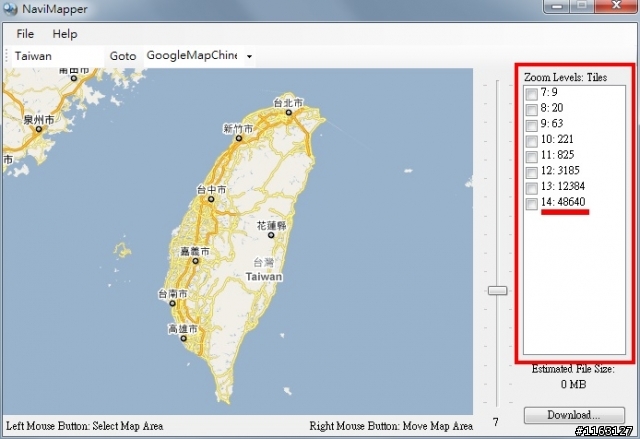Check the zoom level 8: 20 box

[531, 110]
